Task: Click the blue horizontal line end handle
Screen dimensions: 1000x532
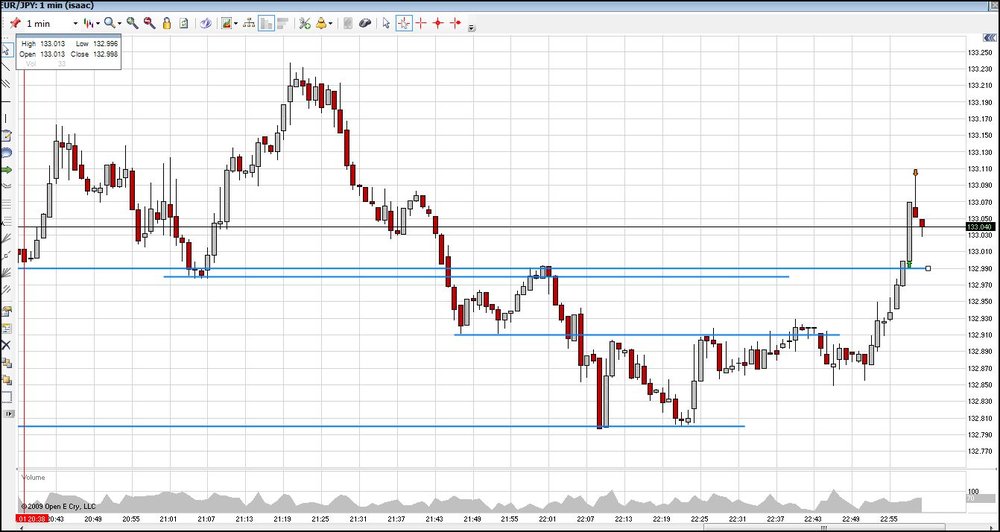Action: click(928, 269)
